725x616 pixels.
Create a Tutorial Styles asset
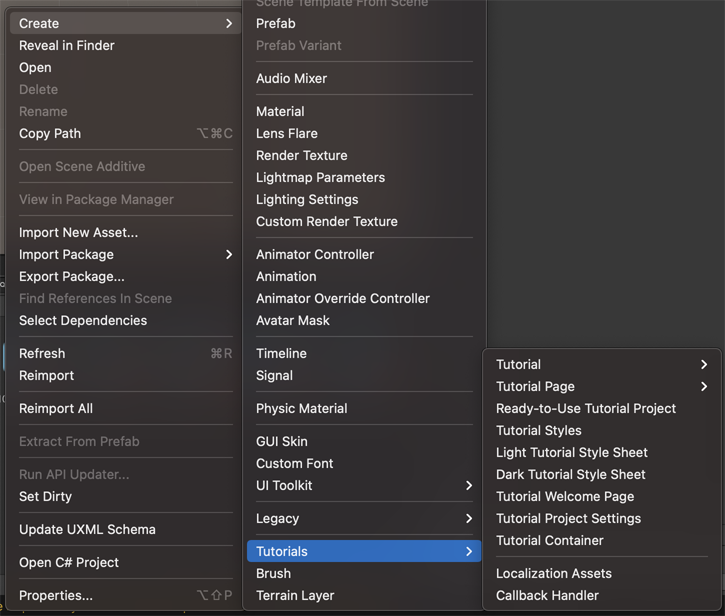coord(538,431)
